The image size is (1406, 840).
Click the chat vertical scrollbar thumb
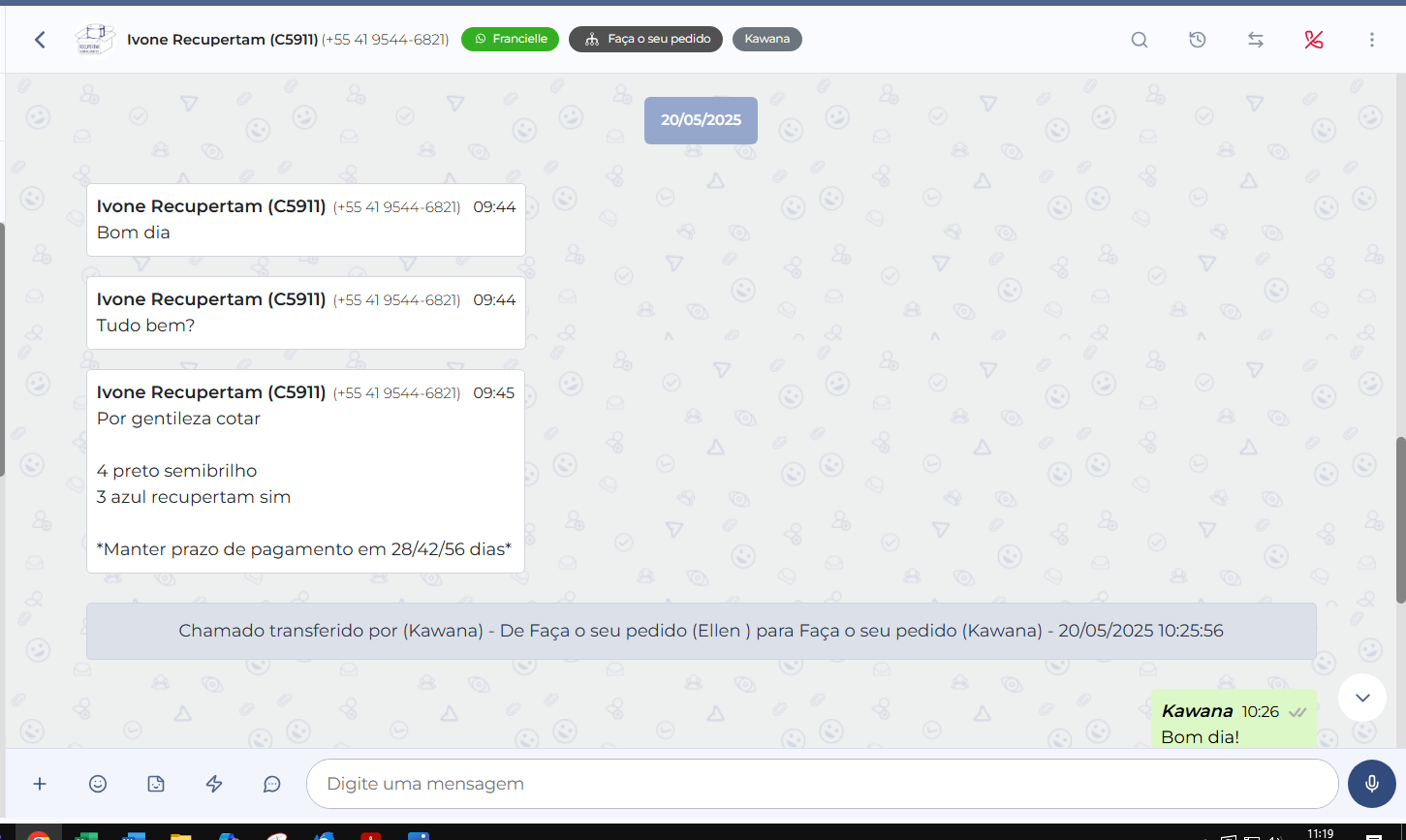(1400, 519)
